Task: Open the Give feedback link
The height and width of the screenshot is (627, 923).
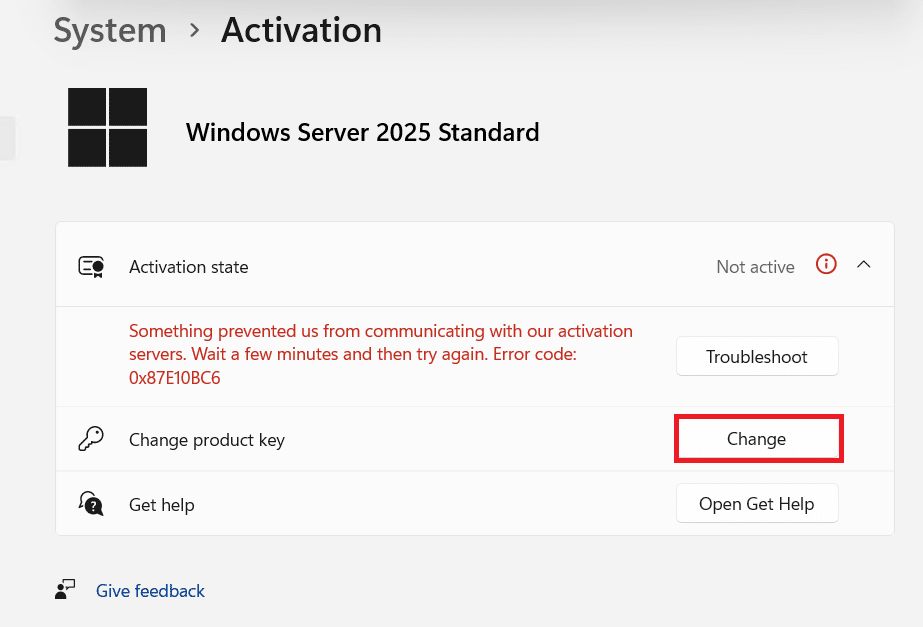Action: tap(150, 591)
